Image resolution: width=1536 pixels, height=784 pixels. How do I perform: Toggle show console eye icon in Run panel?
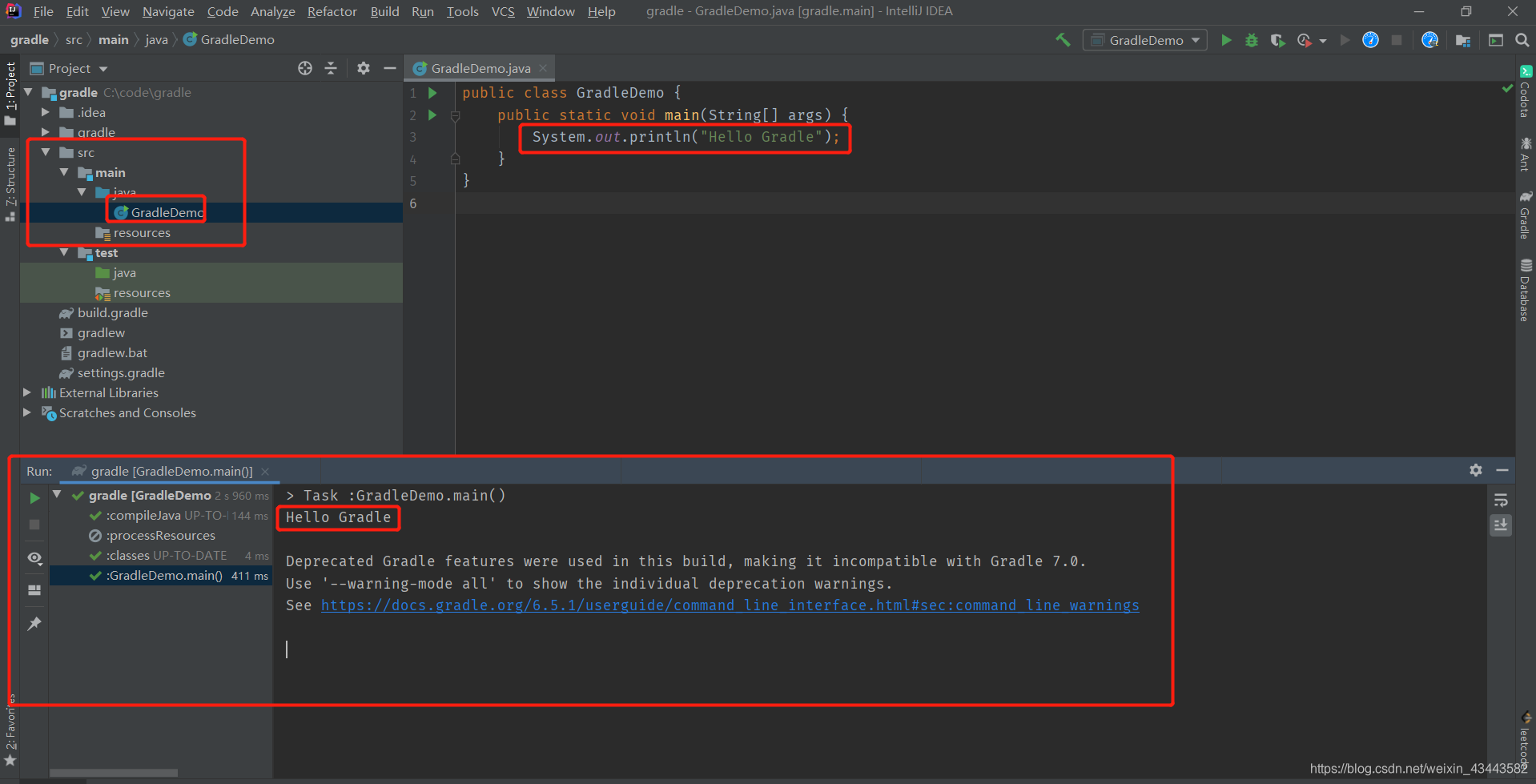coord(34,558)
